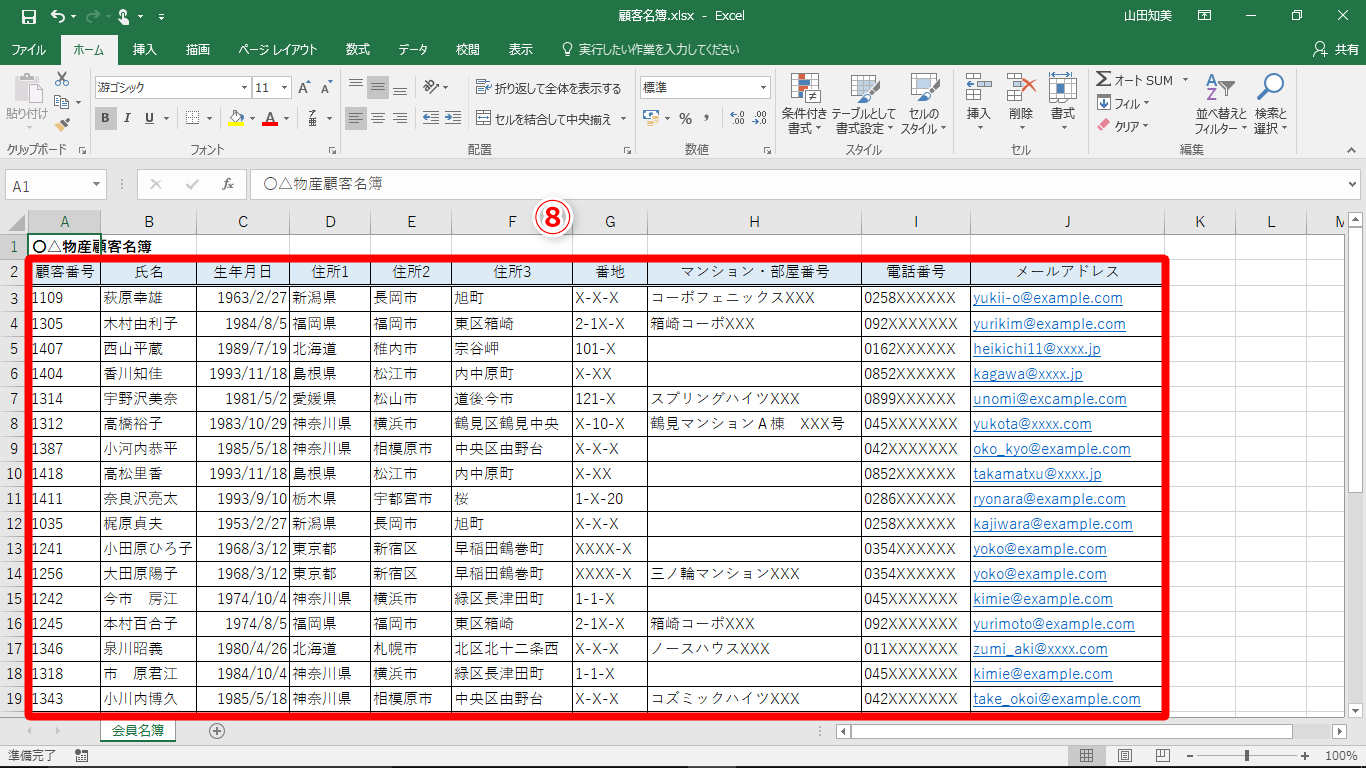
Task: Select the 会員名簿 sheet tab
Action: pos(138,730)
